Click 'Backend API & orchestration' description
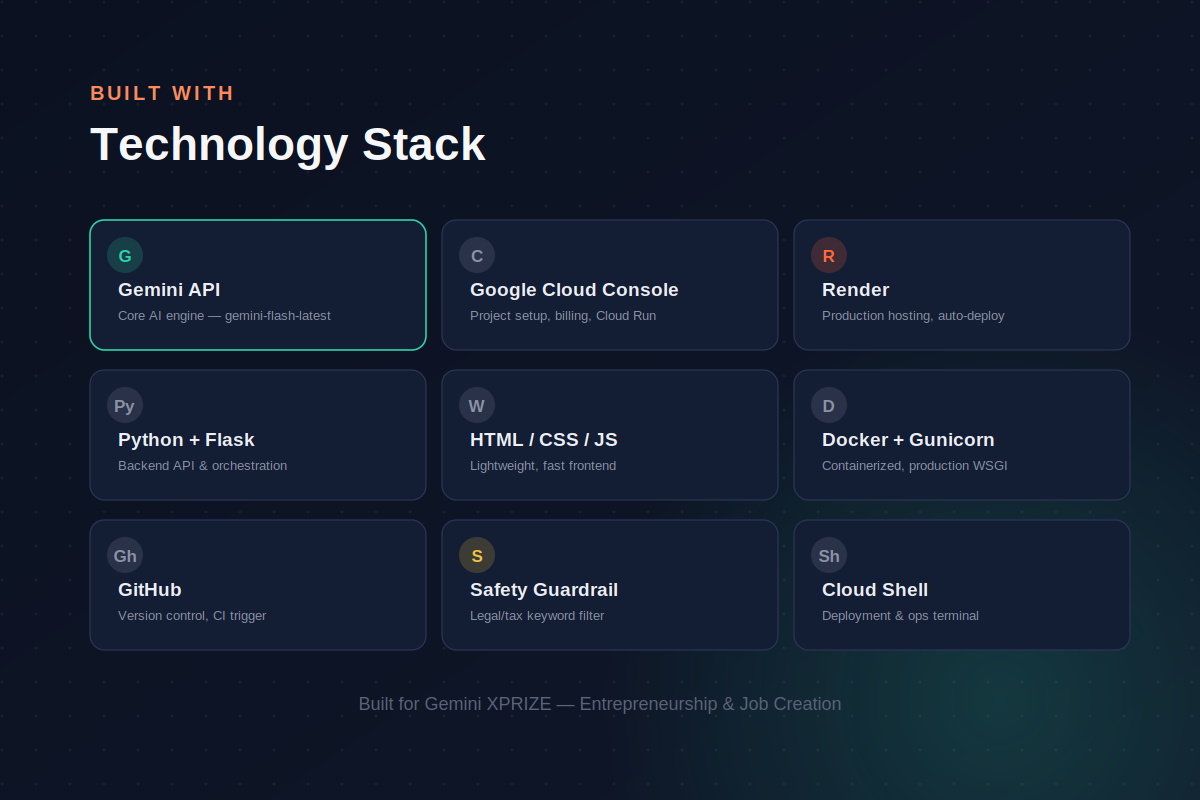 (x=202, y=466)
